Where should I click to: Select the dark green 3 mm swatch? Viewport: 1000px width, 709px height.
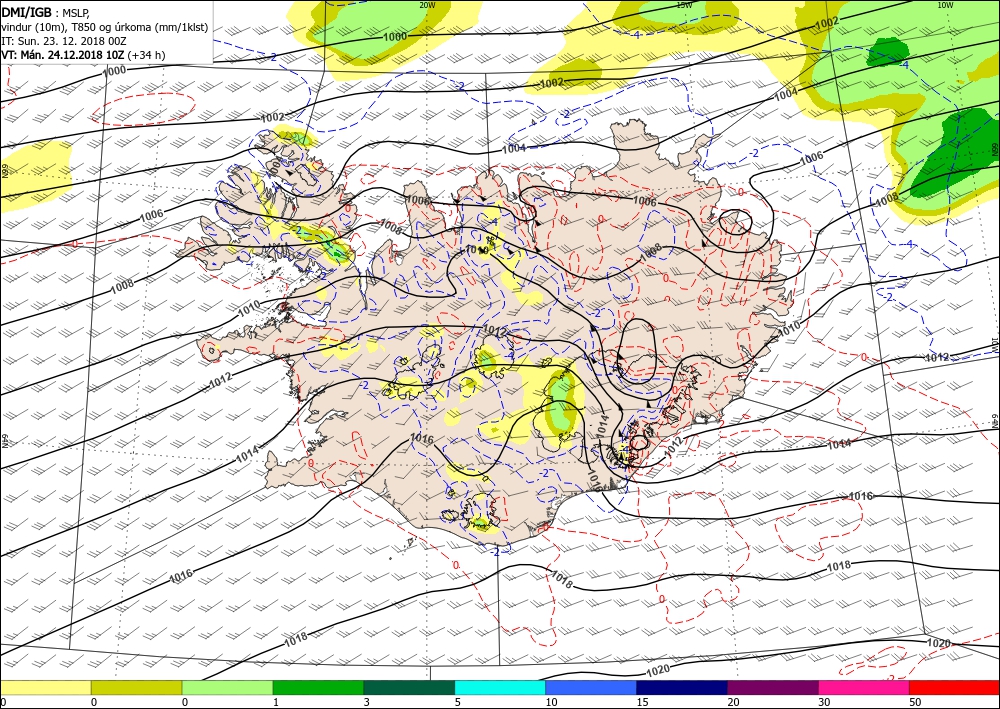409,687
